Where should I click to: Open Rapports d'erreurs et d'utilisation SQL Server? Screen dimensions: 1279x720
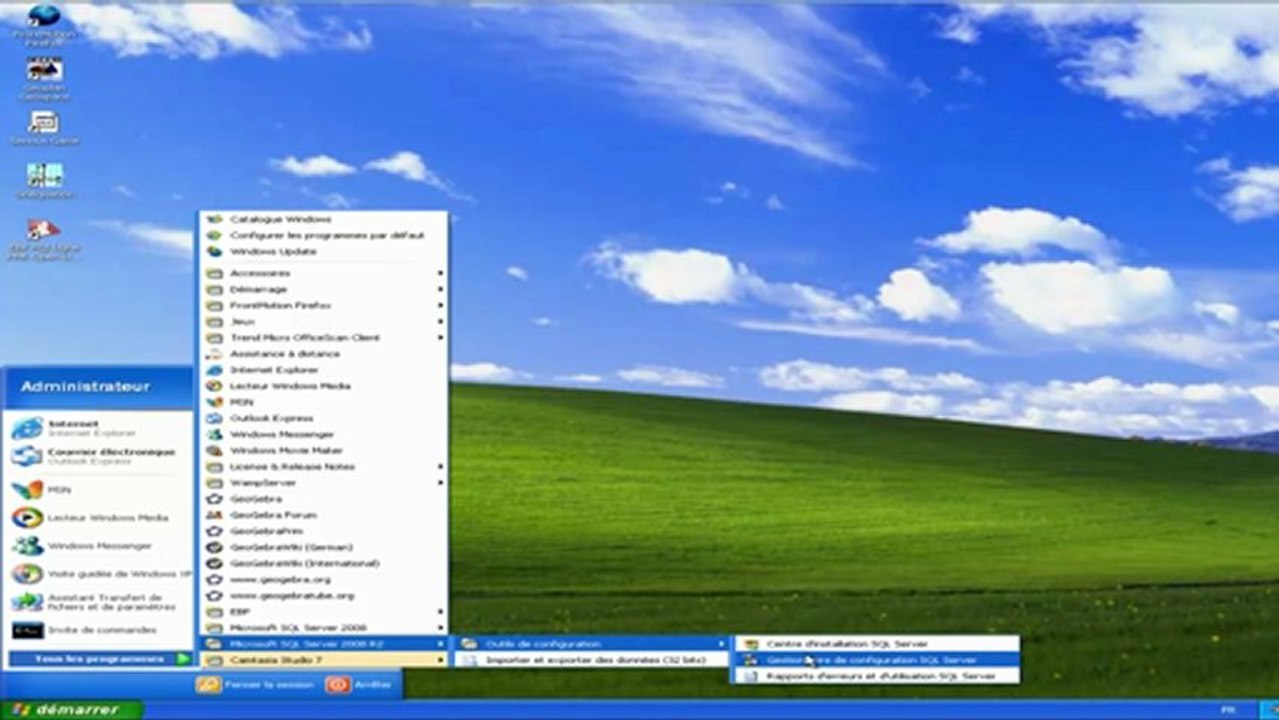click(877, 676)
